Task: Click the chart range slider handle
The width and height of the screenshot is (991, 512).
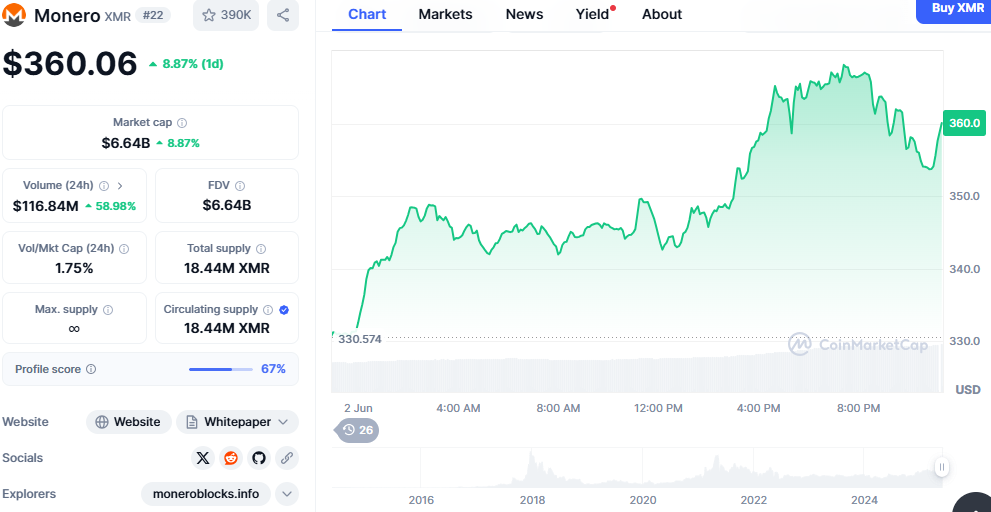Action: point(941,467)
